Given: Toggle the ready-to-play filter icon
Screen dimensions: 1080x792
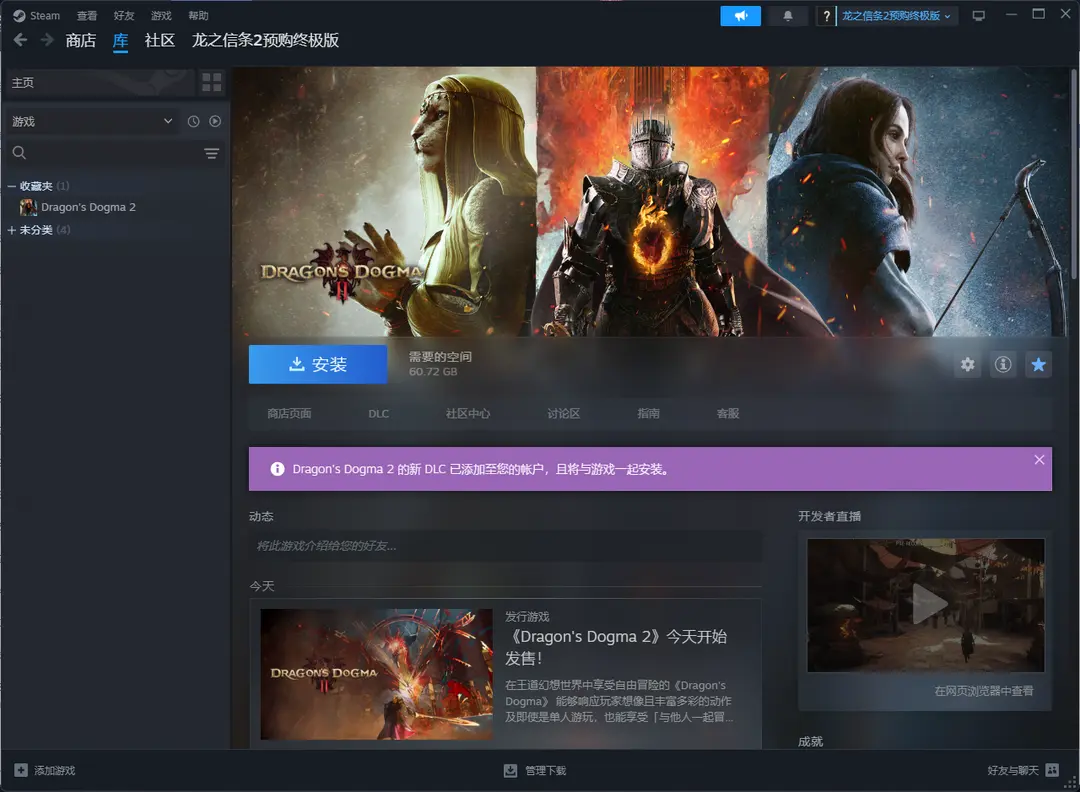Looking at the screenshot, I should click(x=215, y=121).
